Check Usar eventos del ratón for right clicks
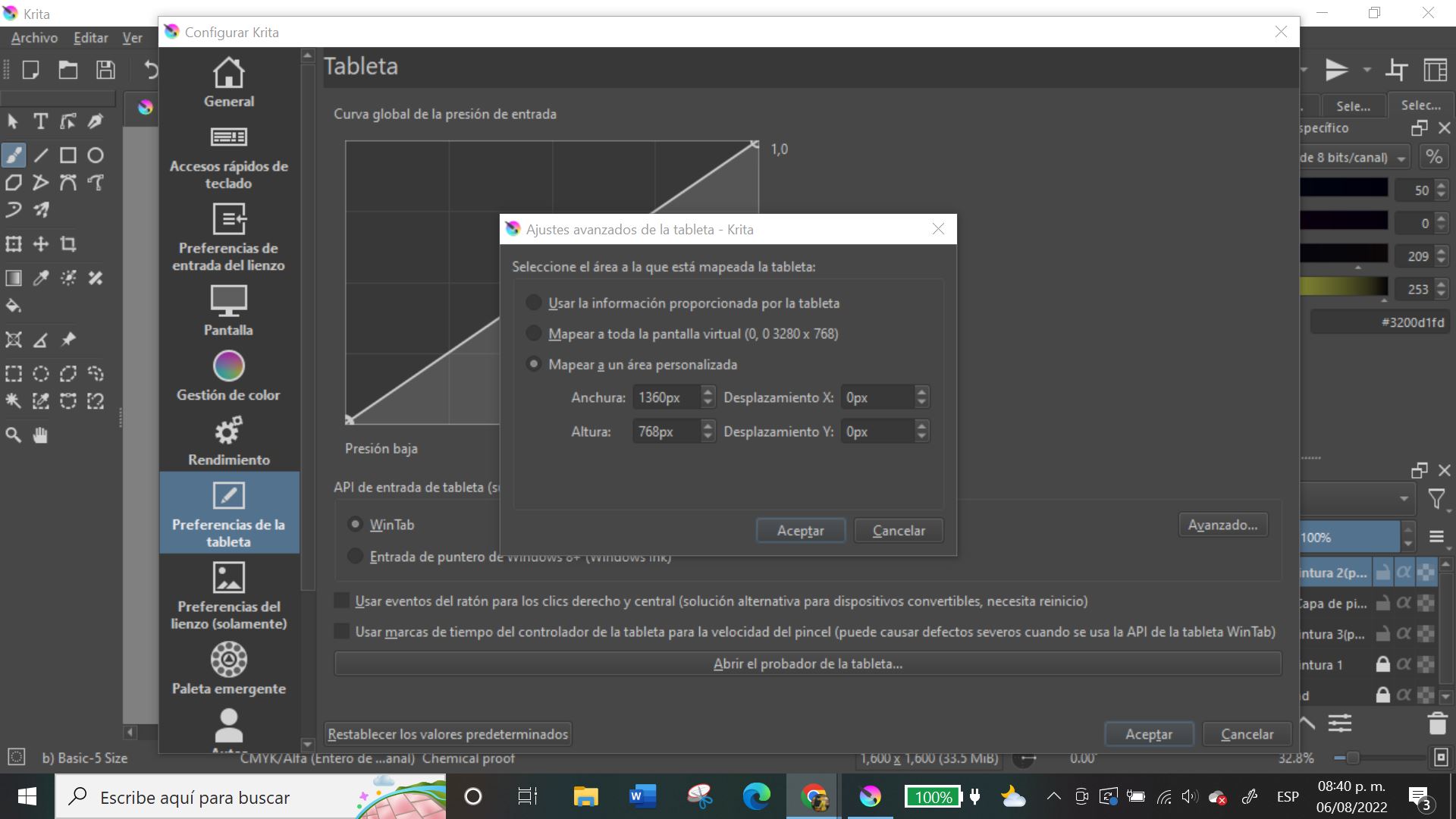This screenshot has width=1456, height=819. [x=341, y=600]
